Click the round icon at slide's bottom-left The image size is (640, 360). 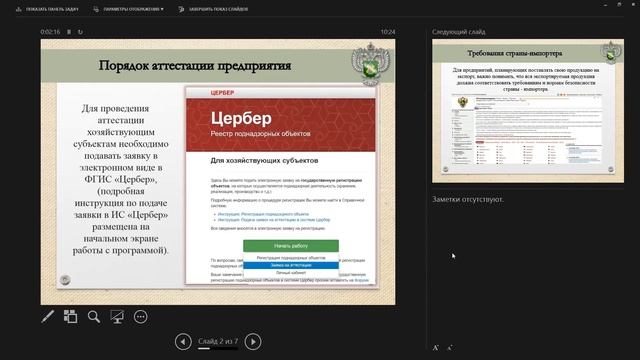coord(65,280)
